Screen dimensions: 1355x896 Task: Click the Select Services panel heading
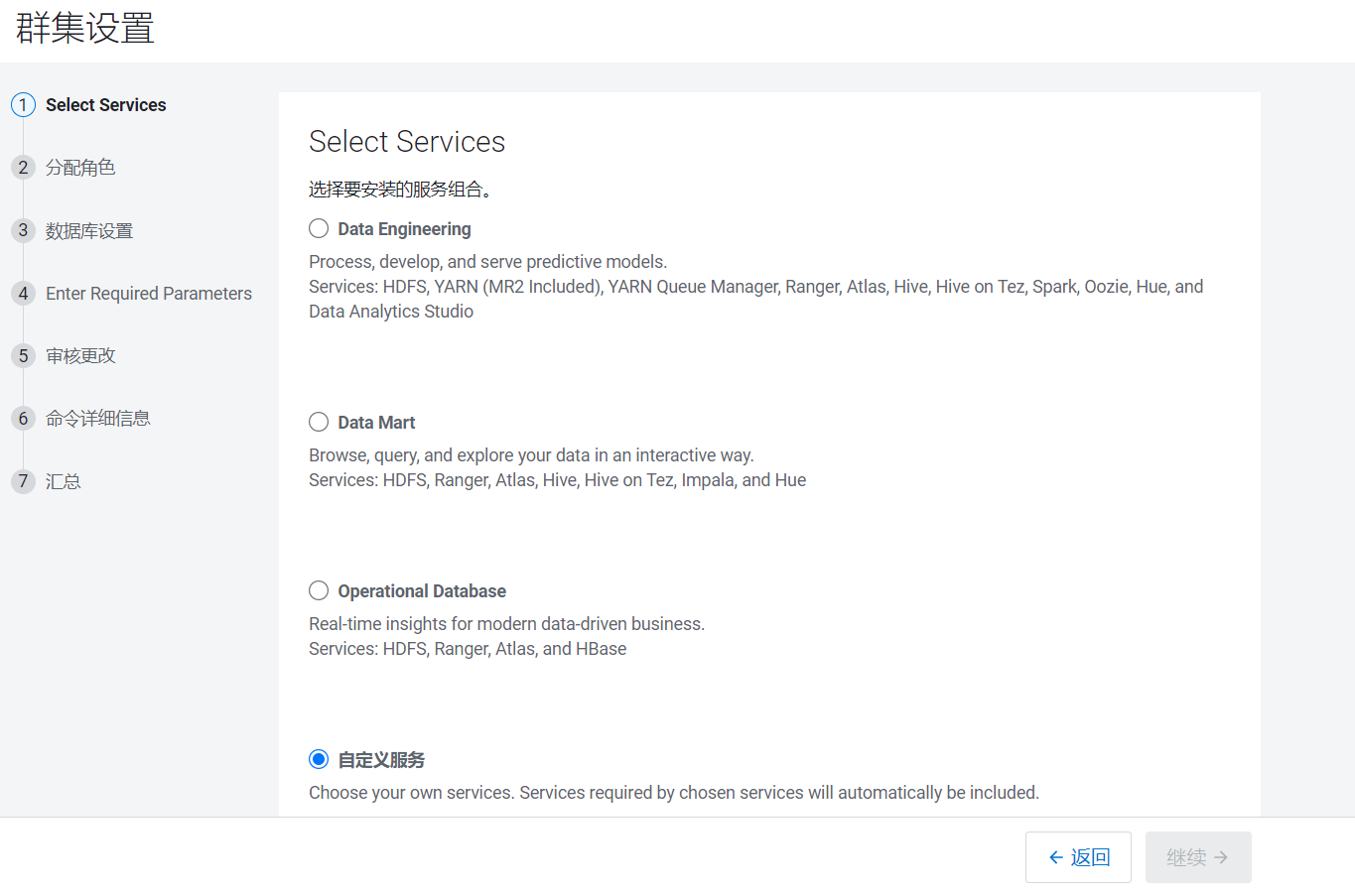(x=407, y=142)
